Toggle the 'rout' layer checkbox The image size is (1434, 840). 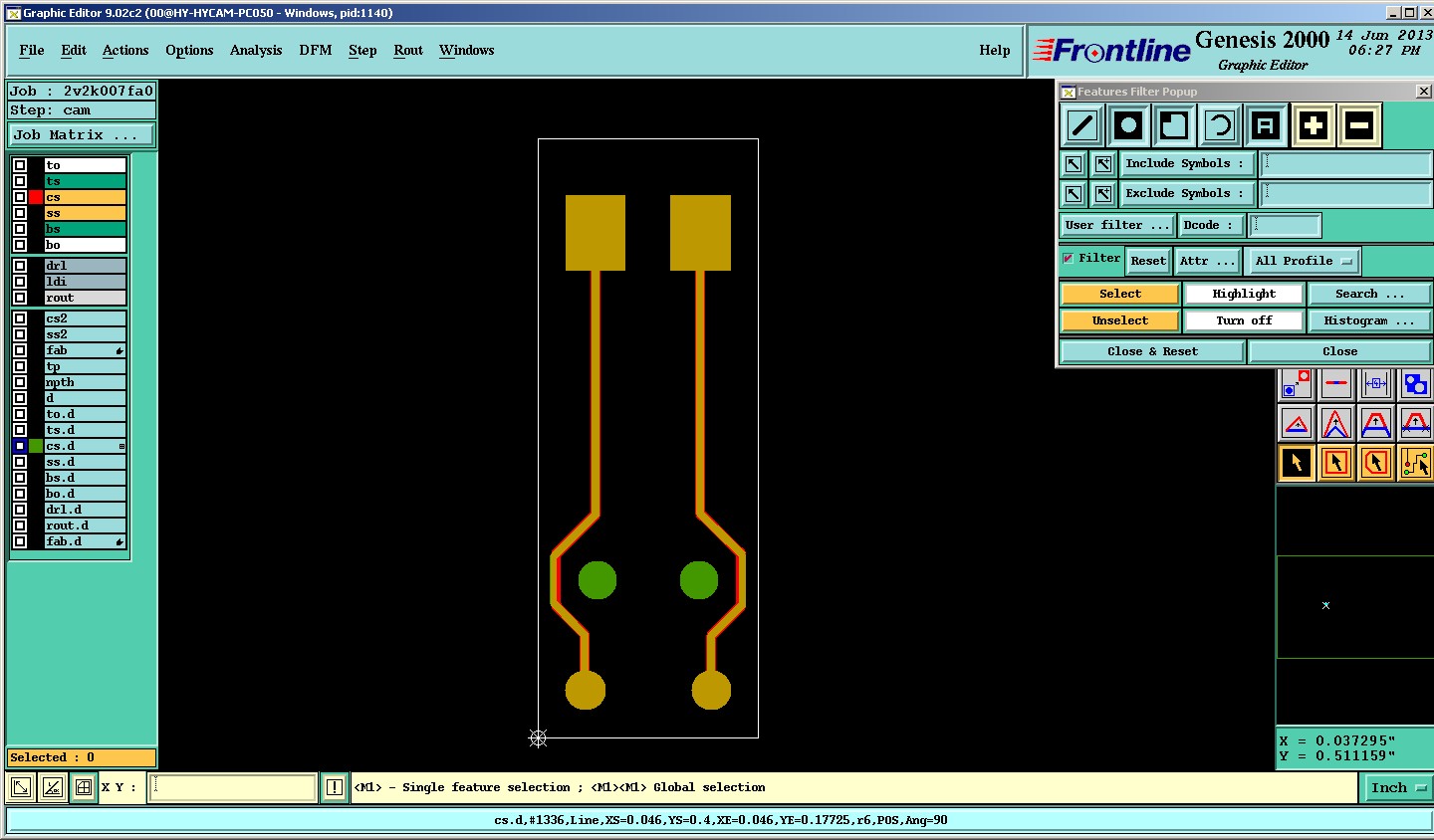pyautogui.click(x=20, y=298)
